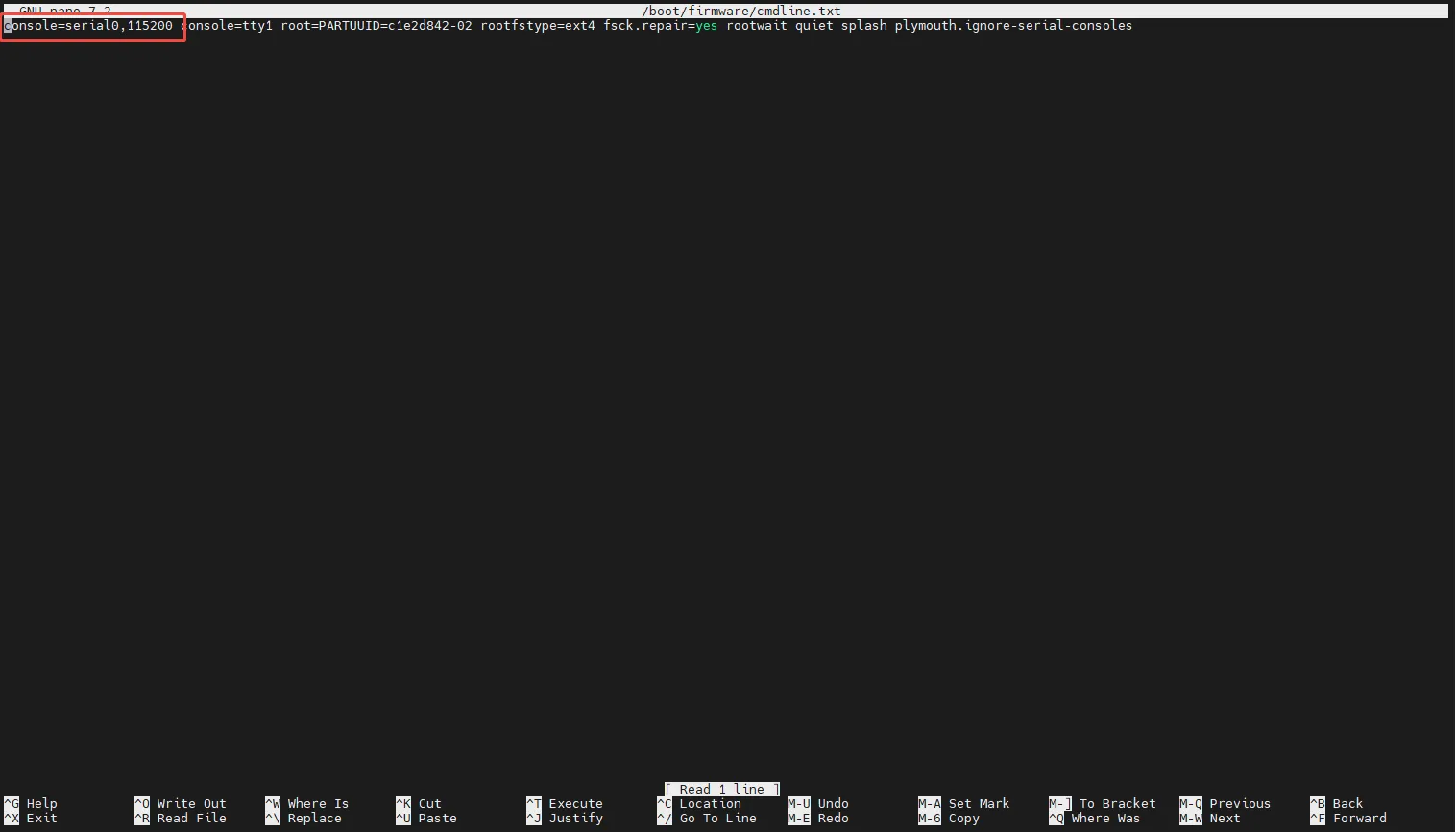Select the ^O Write Out shortcut

[x=181, y=803]
